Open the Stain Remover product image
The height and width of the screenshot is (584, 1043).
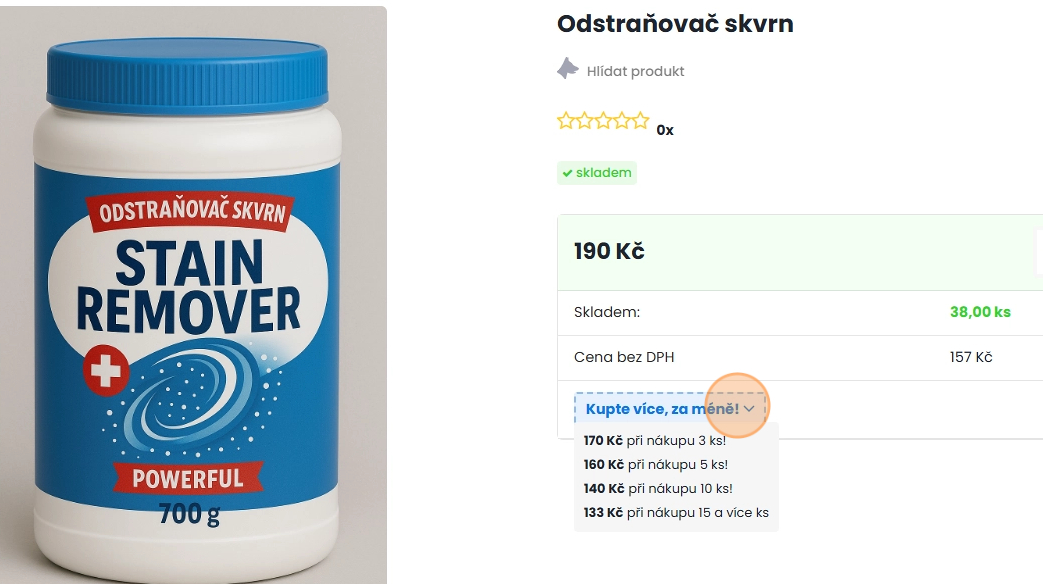coord(193,295)
